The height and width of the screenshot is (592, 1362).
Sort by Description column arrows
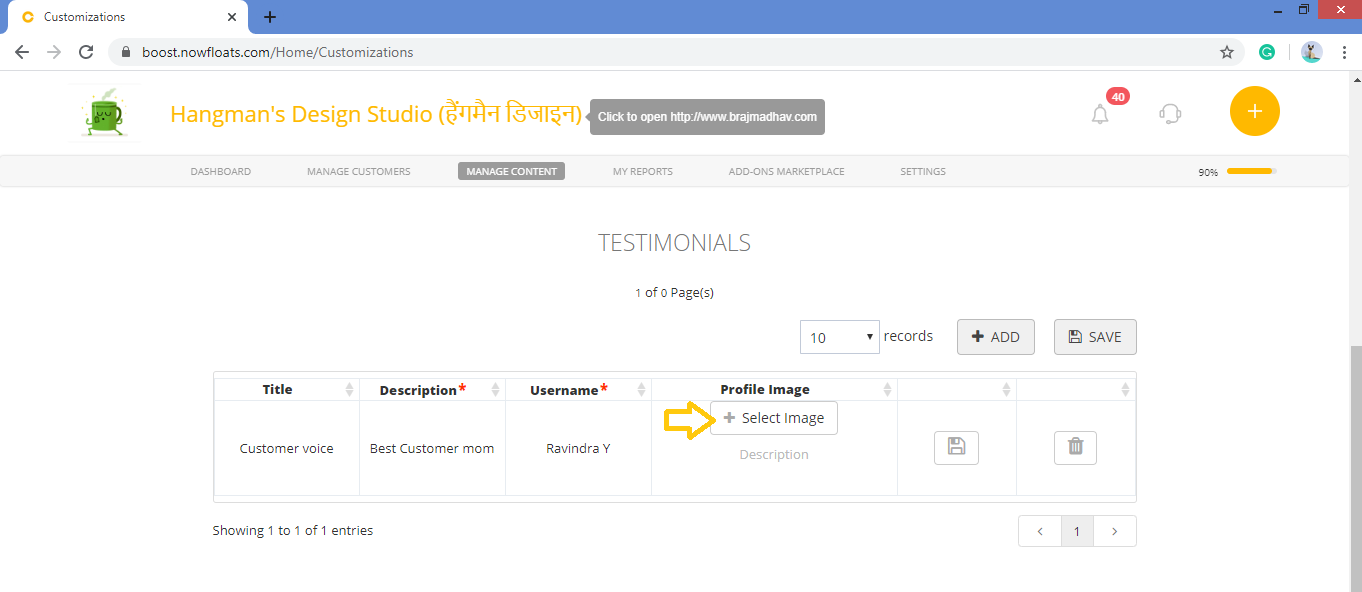click(x=496, y=389)
